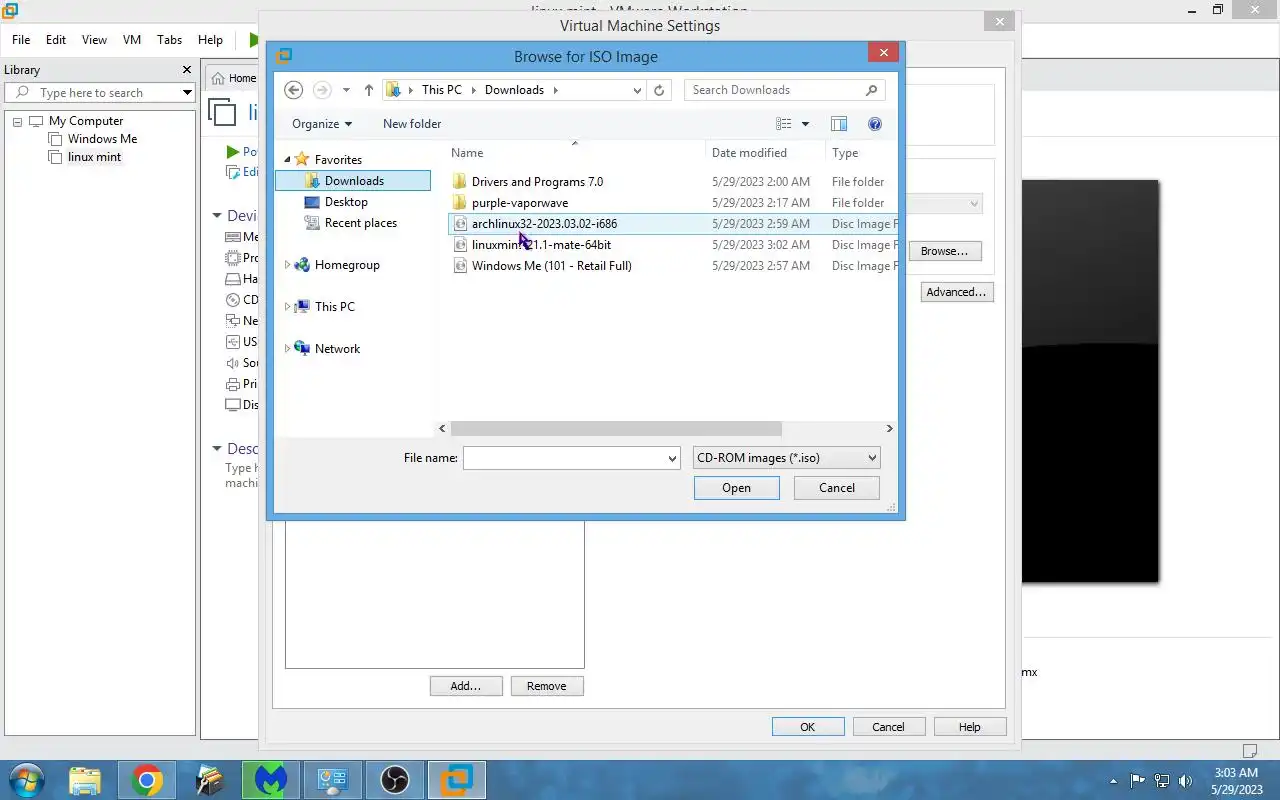Click Help in Virtual Machine Settings
This screenshot has width=1280, height=800.
point(970,727)
